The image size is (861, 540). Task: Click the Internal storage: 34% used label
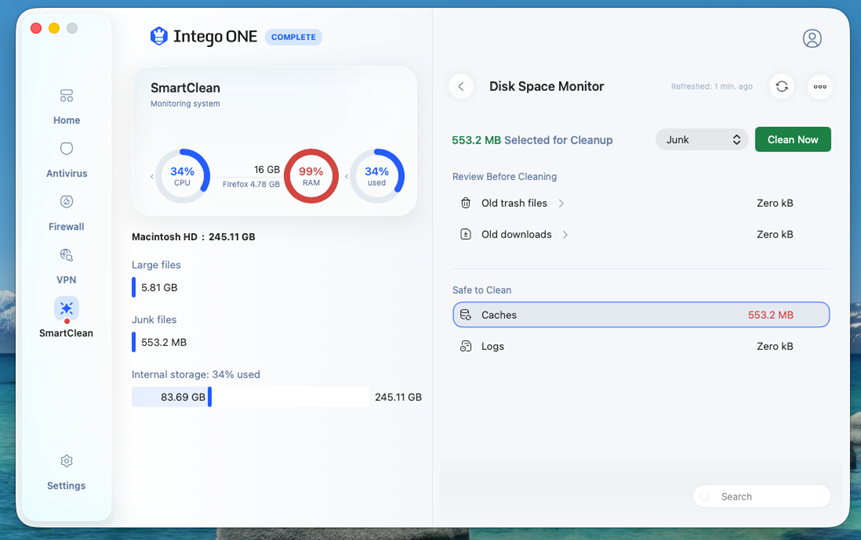(x=195, y=375)
